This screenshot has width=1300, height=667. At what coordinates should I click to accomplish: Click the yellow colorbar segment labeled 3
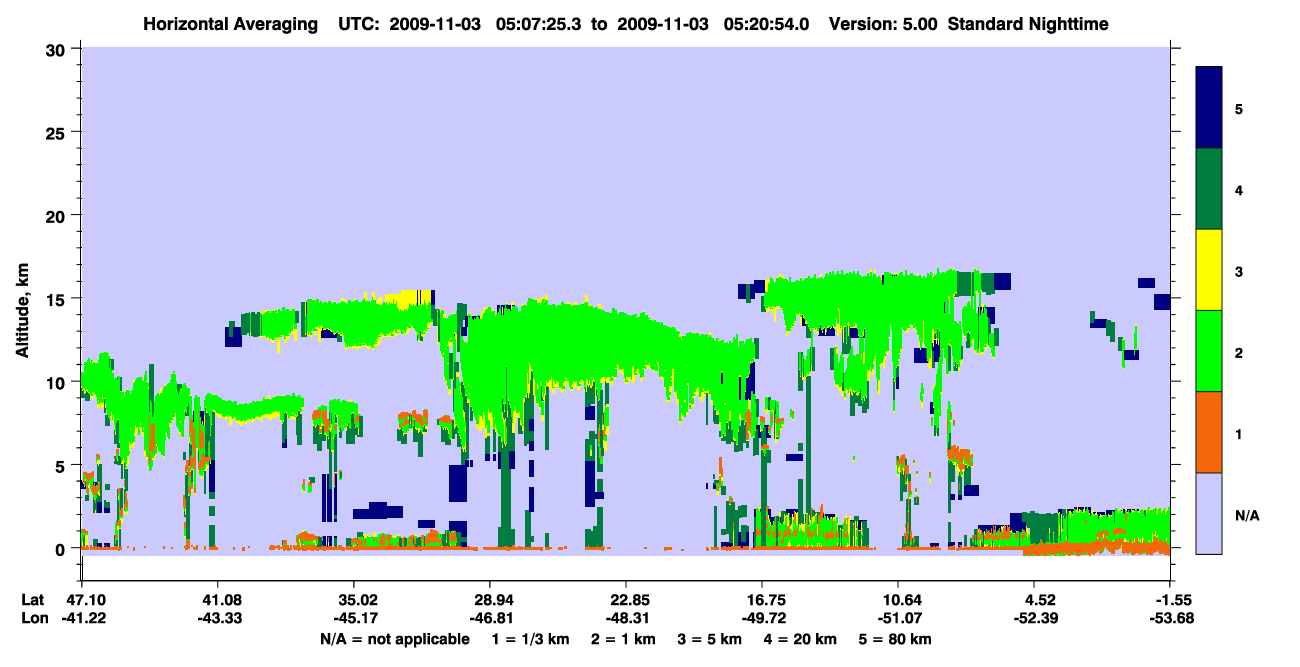click(x=1209, y=270)
